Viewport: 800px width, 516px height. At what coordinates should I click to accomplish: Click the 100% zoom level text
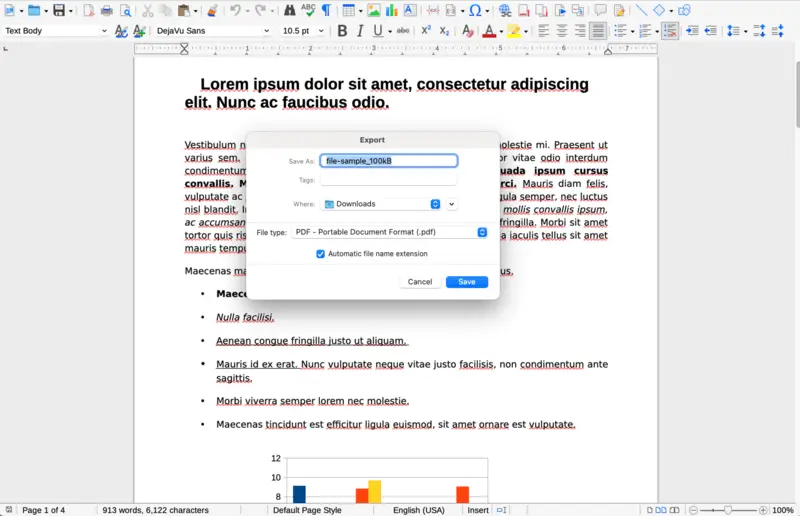click(x=783, y=510)
